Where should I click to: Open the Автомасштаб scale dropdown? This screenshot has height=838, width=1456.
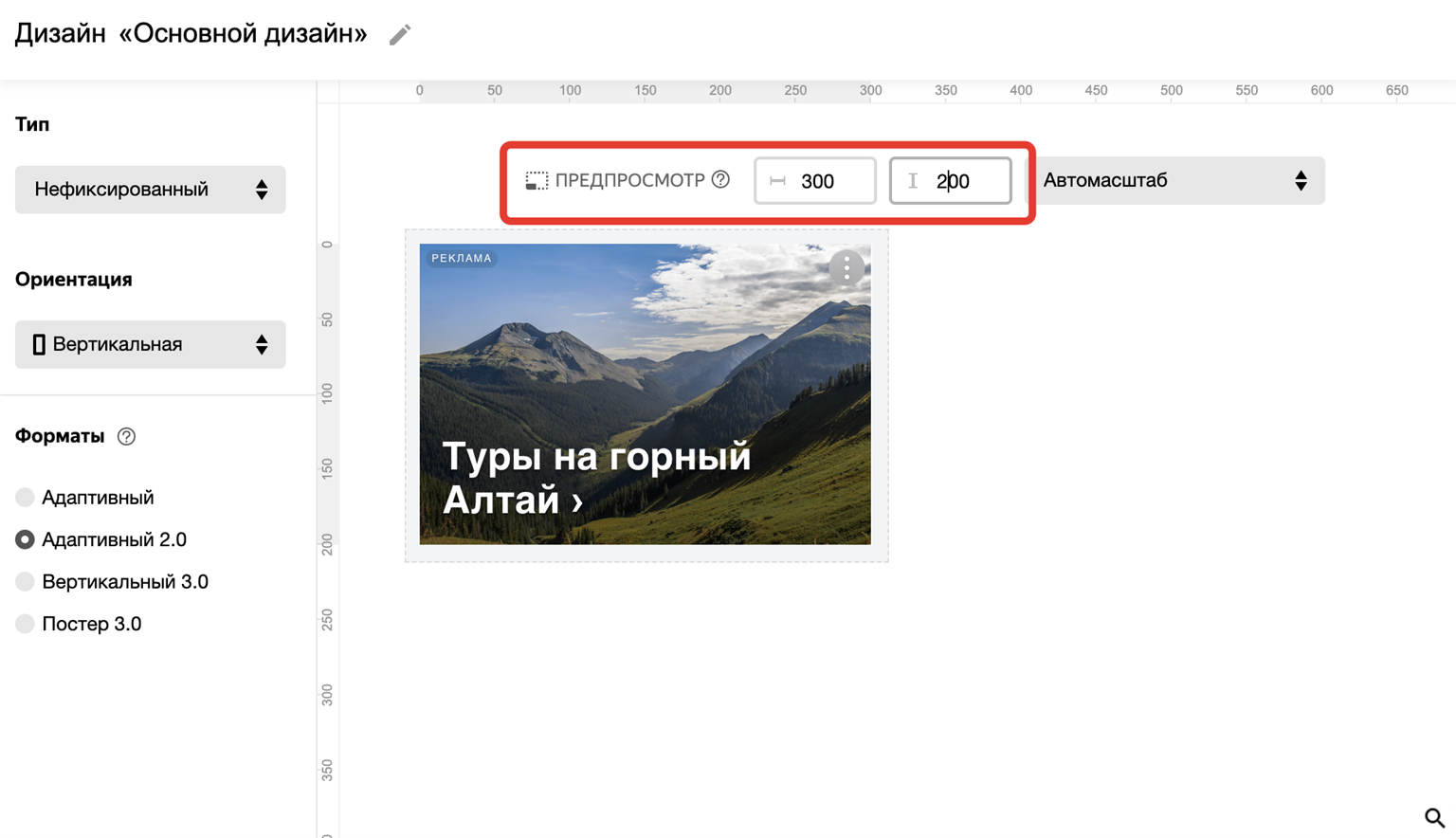[1175, 180]
